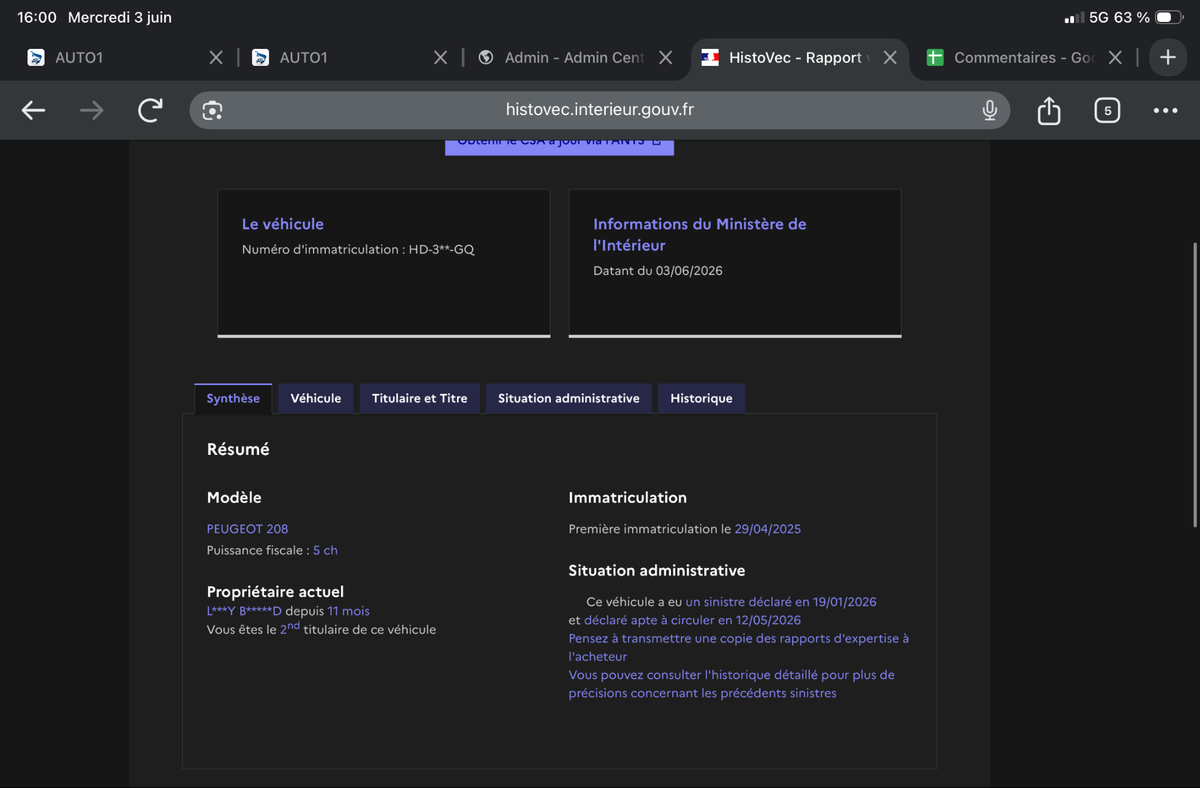Tap the microphone icon in address bar

[x=989, y=110]
